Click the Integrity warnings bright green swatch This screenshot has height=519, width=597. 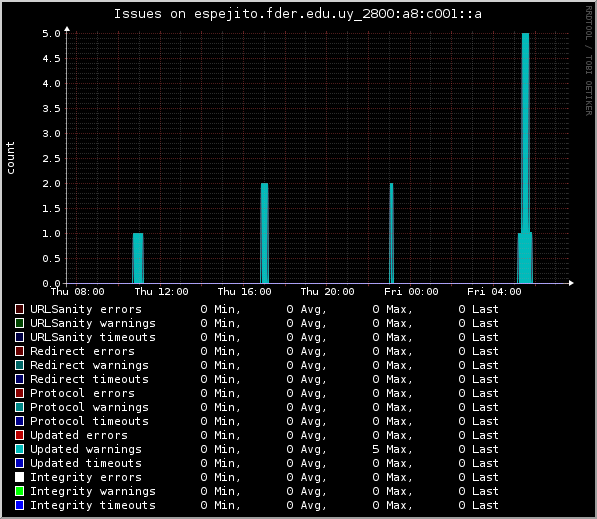[x=19, y=491]
